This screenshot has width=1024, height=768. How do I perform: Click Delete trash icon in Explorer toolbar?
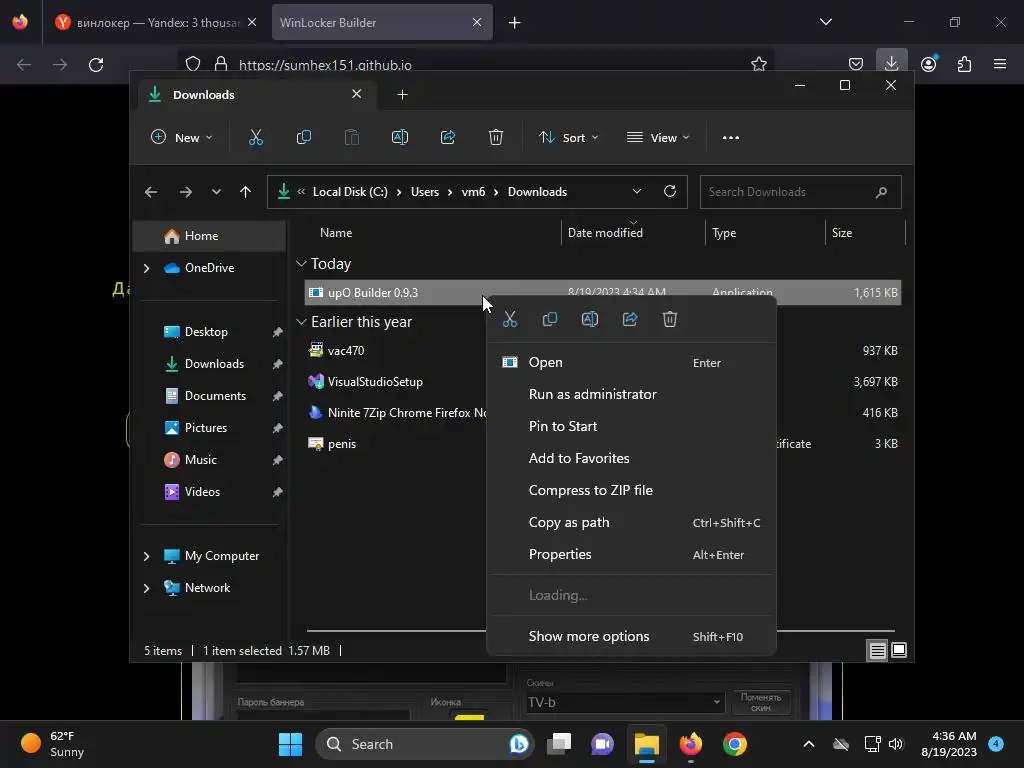(x=496, y=138)
